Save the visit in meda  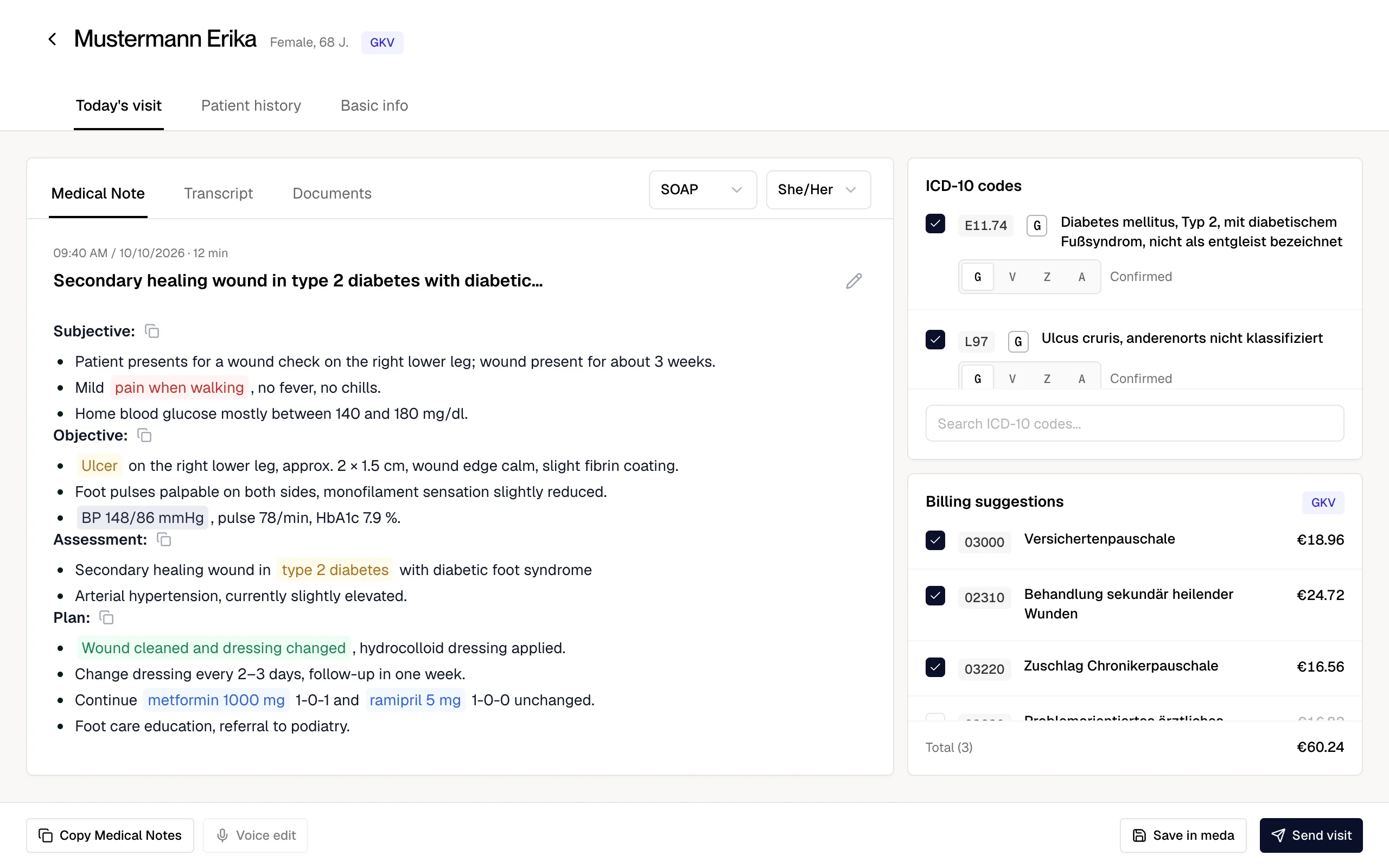coord(1183,835)
